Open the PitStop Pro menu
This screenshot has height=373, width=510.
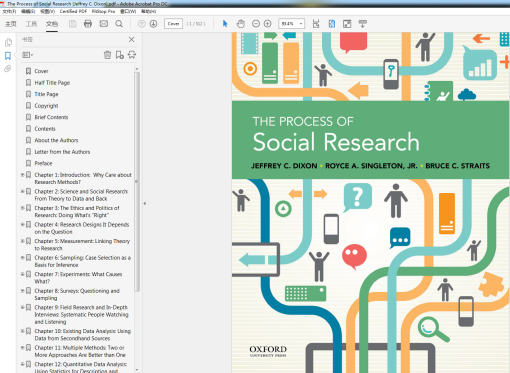tap(103, 11)
